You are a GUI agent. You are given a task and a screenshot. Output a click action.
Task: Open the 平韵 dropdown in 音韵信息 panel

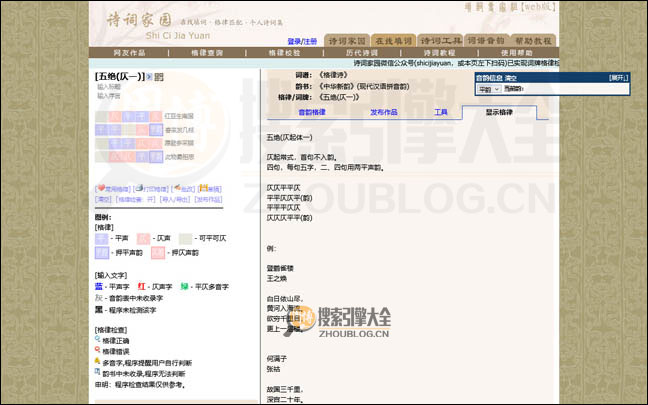(487, 89)
